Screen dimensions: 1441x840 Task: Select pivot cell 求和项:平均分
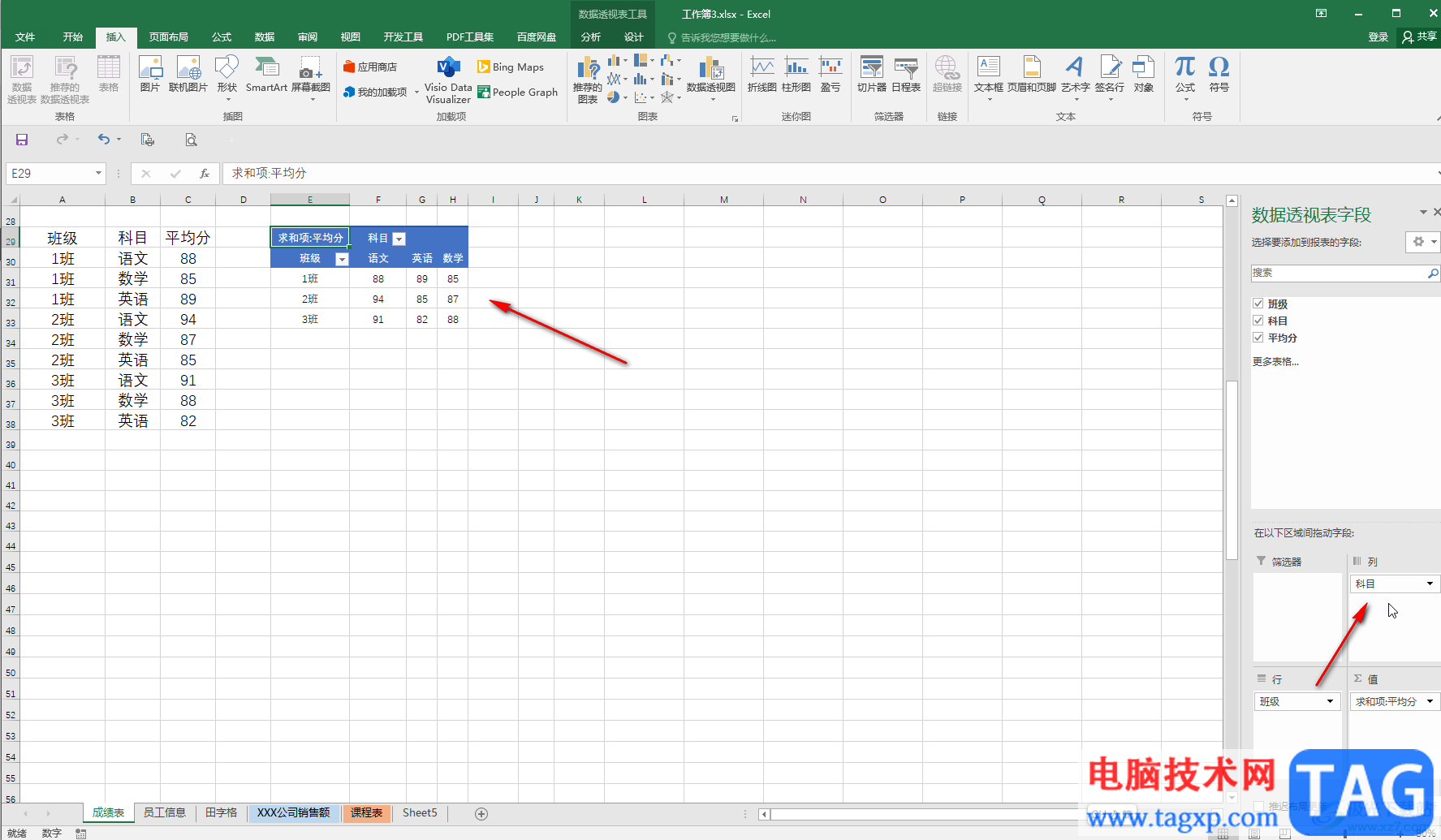click(310, 238)
